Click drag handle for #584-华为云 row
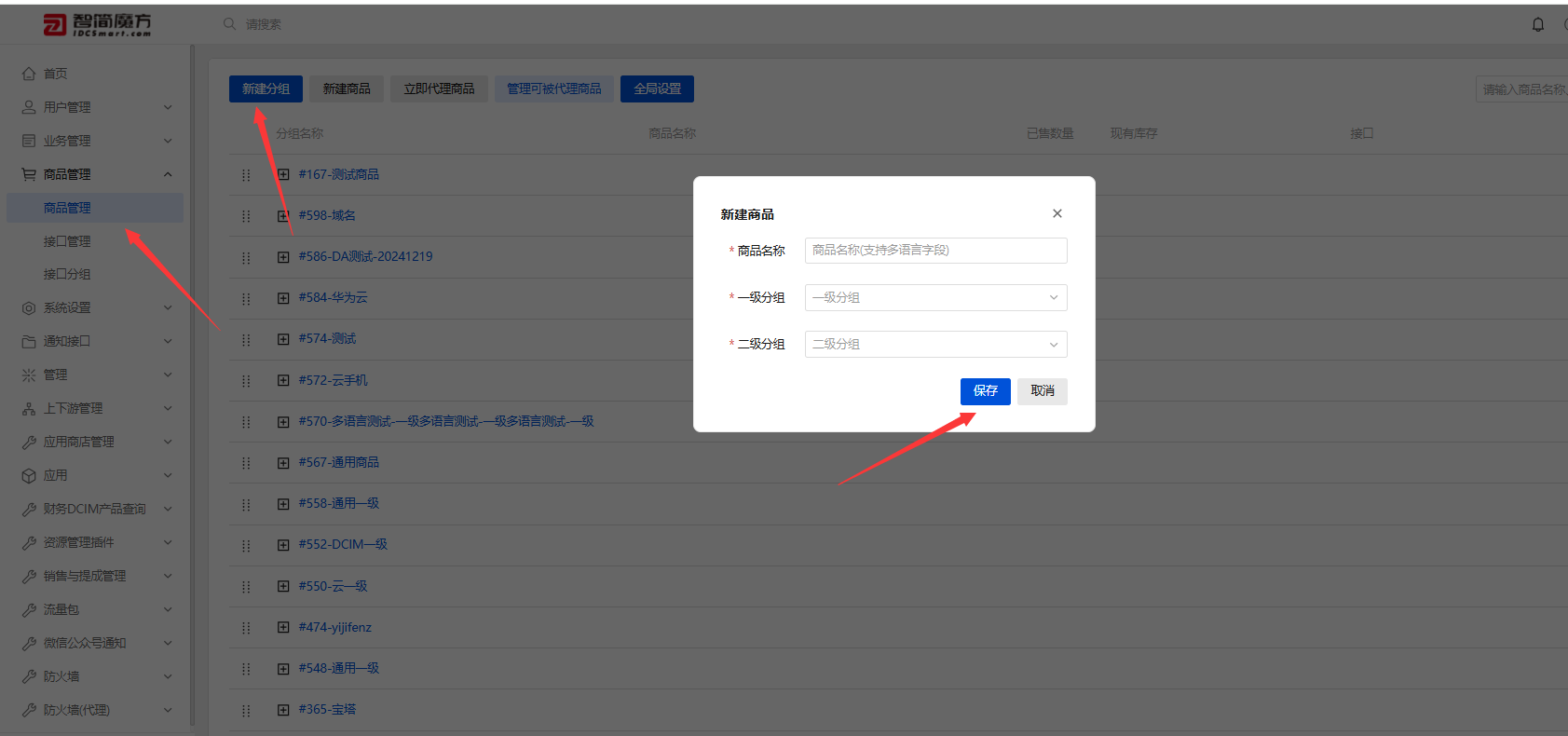1568x736 pixels. point(246,298)
